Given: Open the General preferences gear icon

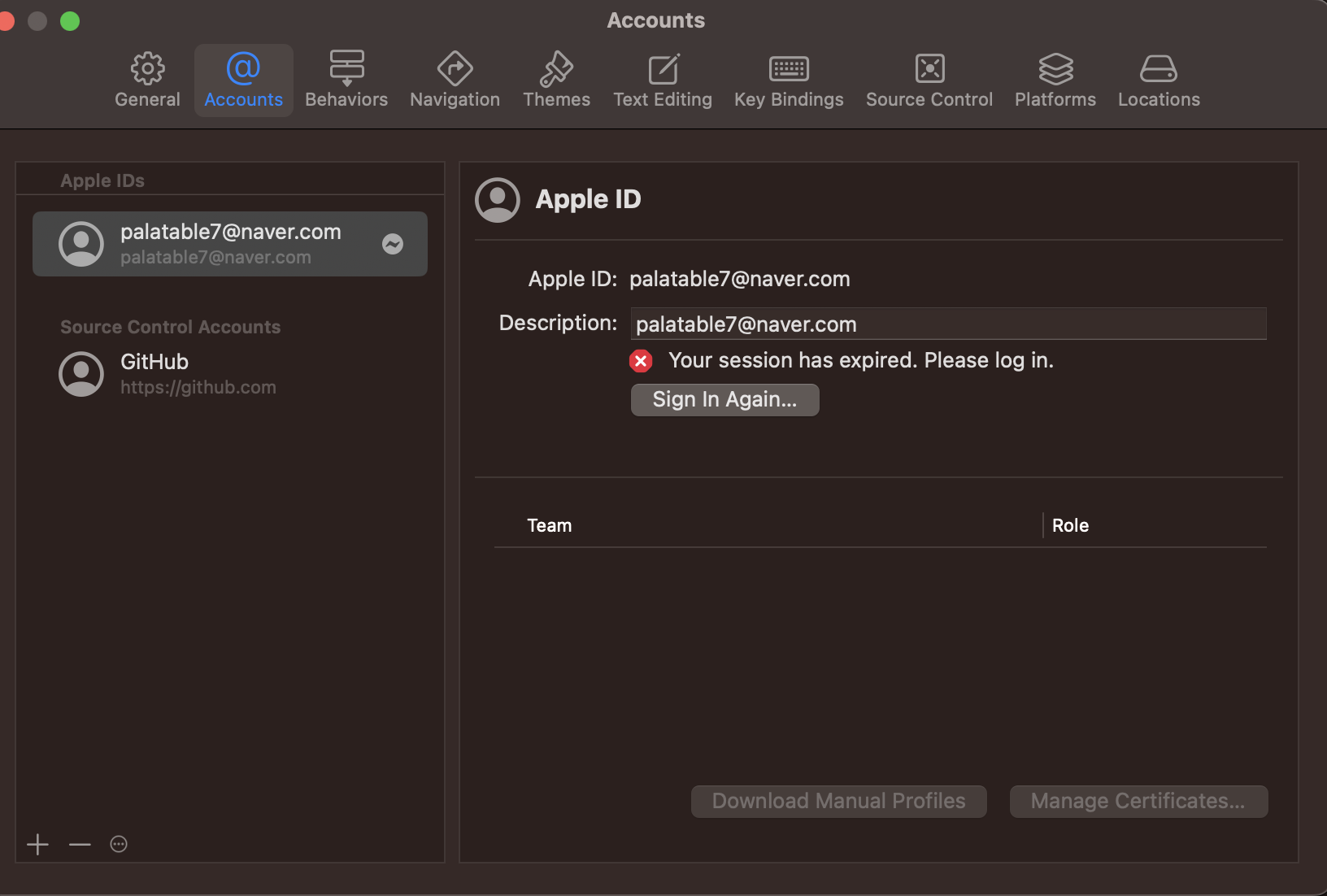Looking at the screenshot, I should tap(147, 69).
